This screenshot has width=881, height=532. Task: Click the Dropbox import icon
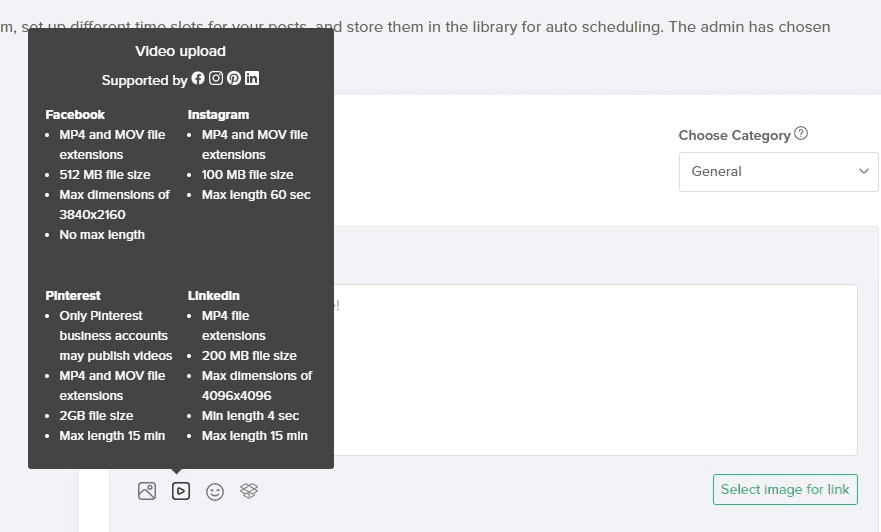pos(249,491)
